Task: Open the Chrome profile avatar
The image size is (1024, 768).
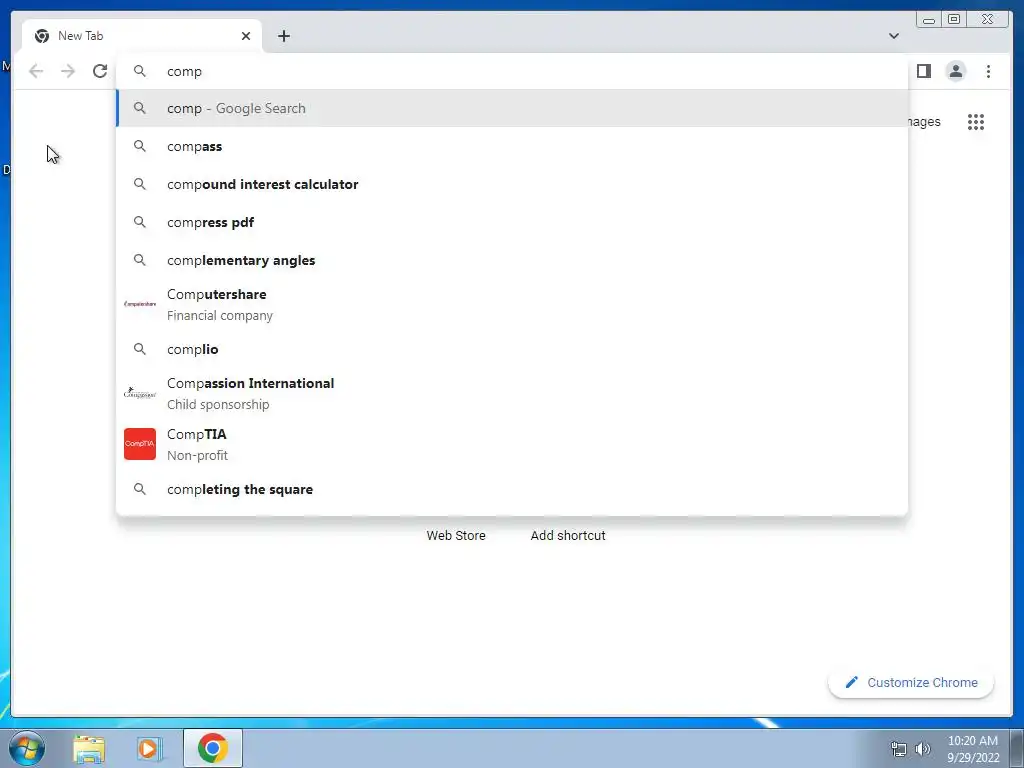Action: click(955, 71)
